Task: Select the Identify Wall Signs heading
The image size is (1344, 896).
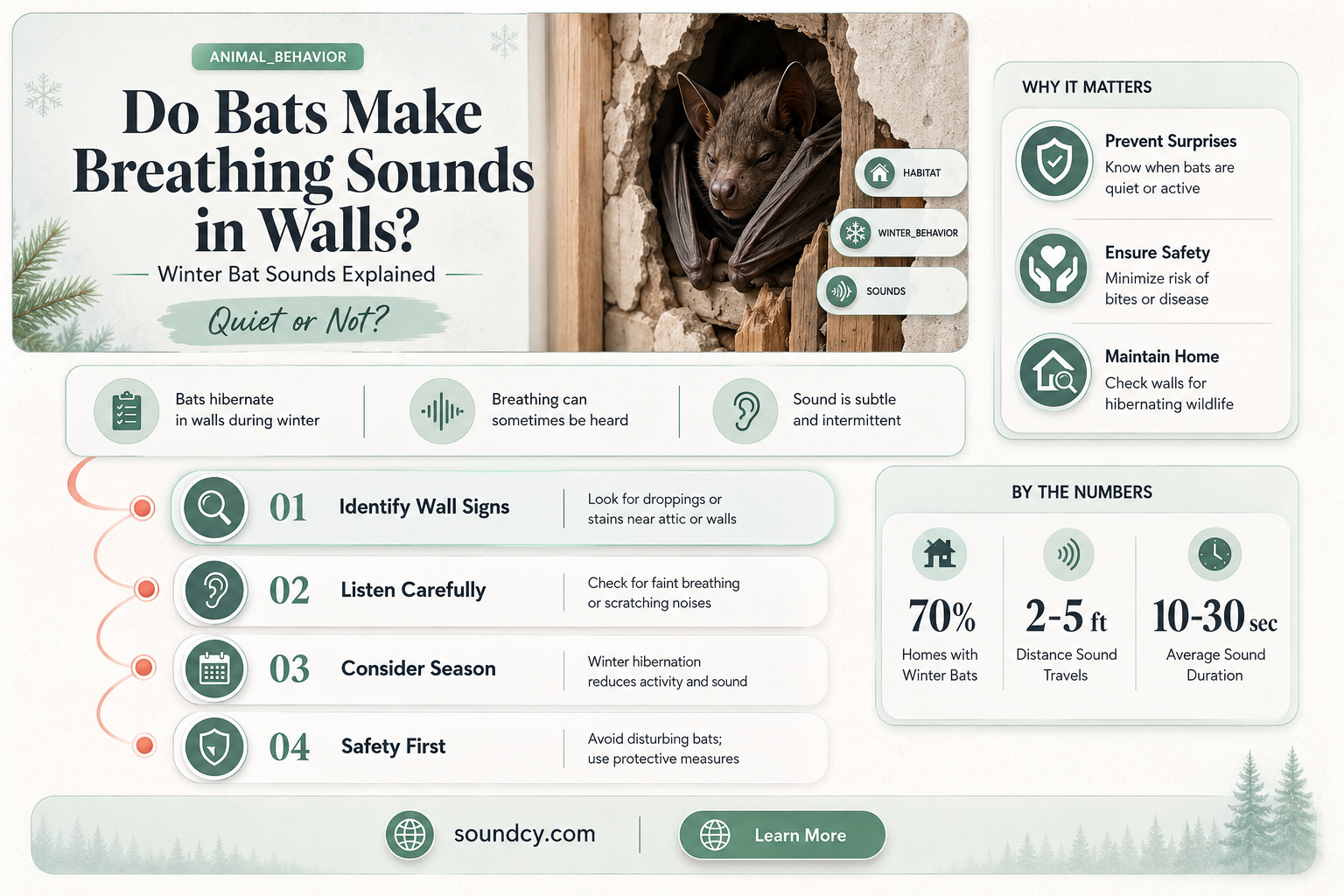Action: coord(424,507)
